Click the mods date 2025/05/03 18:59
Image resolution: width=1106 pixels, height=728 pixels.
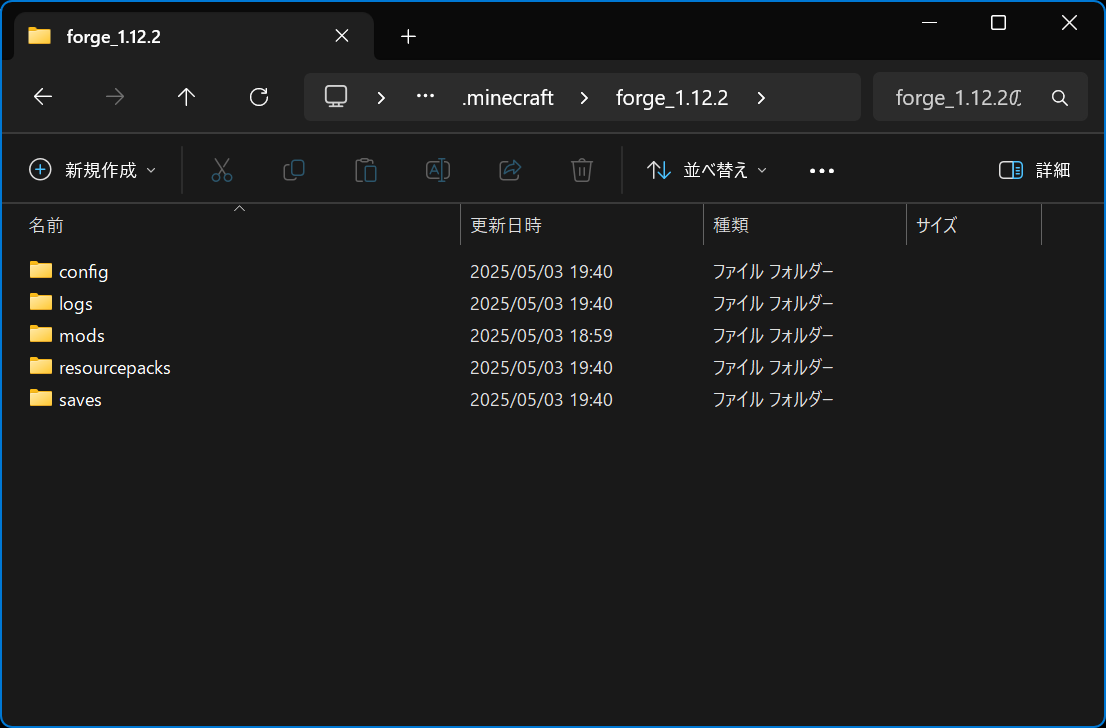541,336
